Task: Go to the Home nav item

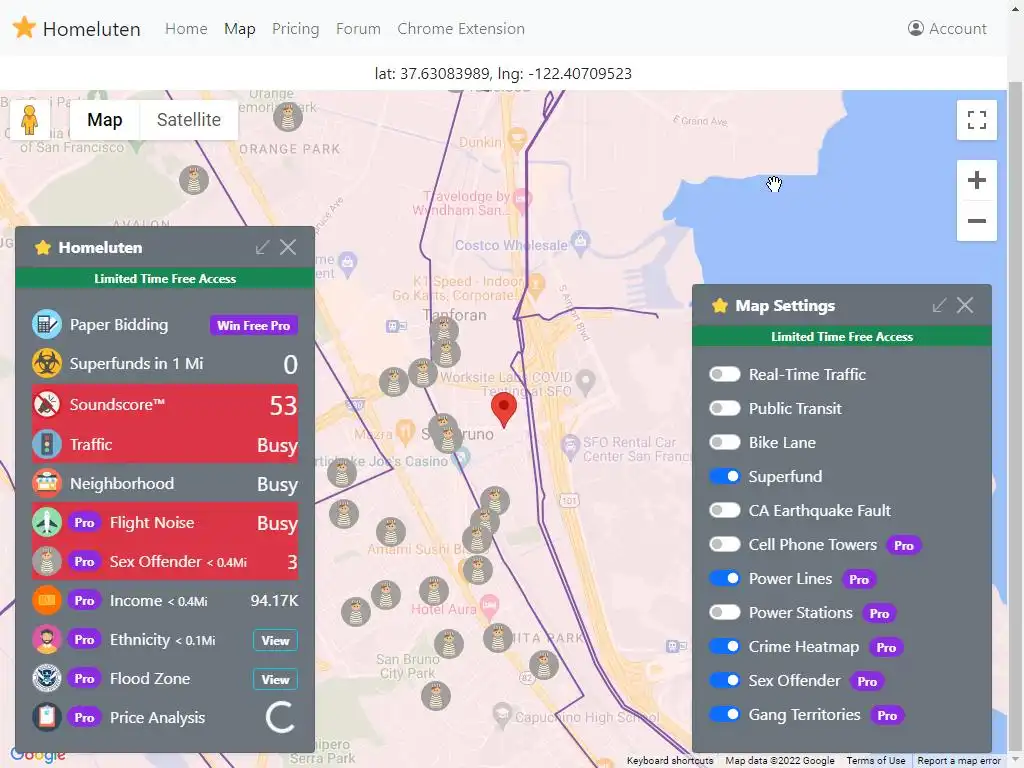Action: pos(186,29)
